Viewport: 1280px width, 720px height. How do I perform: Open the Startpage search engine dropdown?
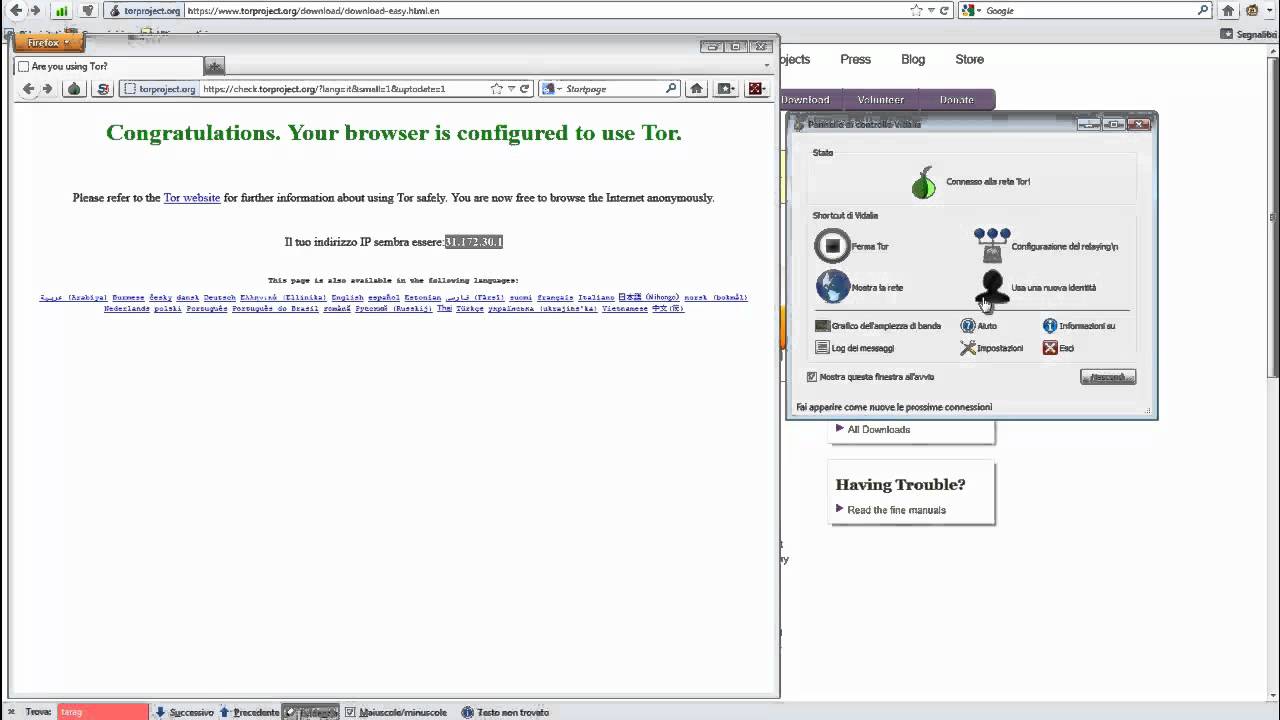point(553,89)
